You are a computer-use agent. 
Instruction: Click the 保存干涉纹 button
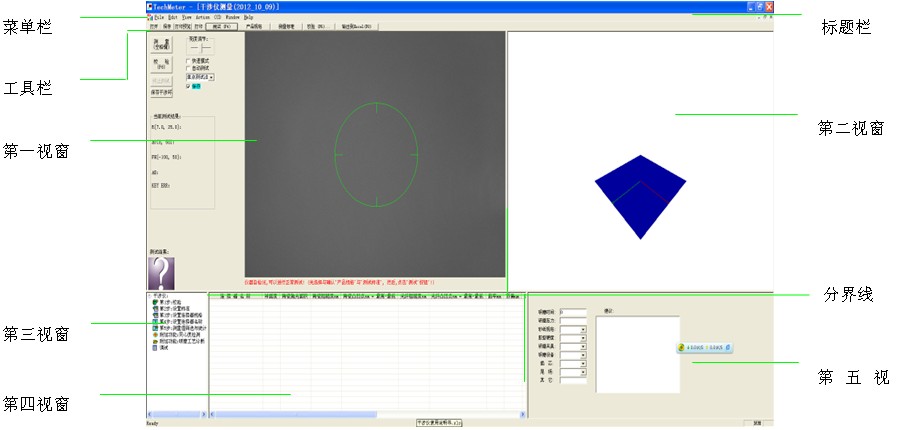pos(161,92)
